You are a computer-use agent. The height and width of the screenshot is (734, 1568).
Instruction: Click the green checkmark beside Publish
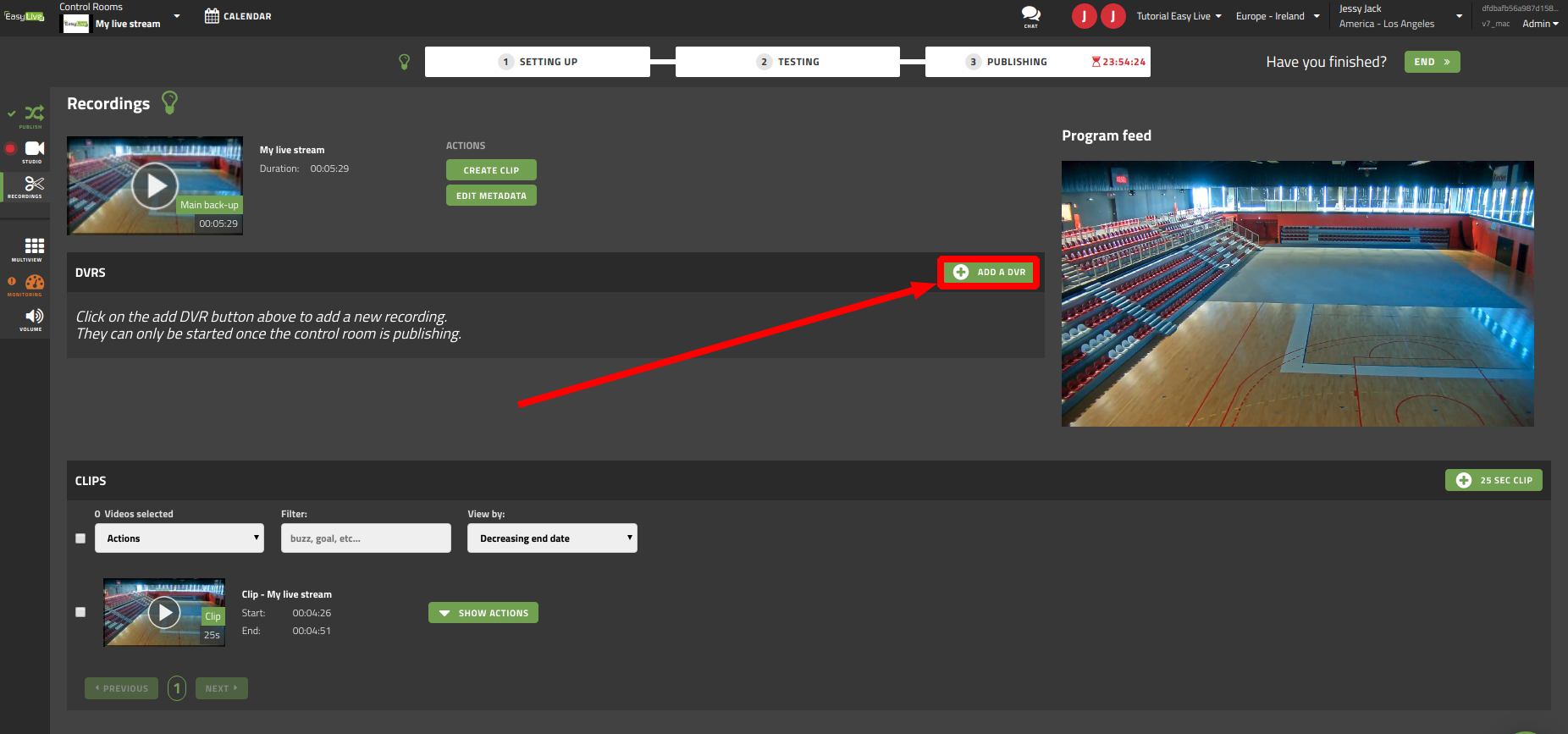pyautogui.click(x=12, y=113)
